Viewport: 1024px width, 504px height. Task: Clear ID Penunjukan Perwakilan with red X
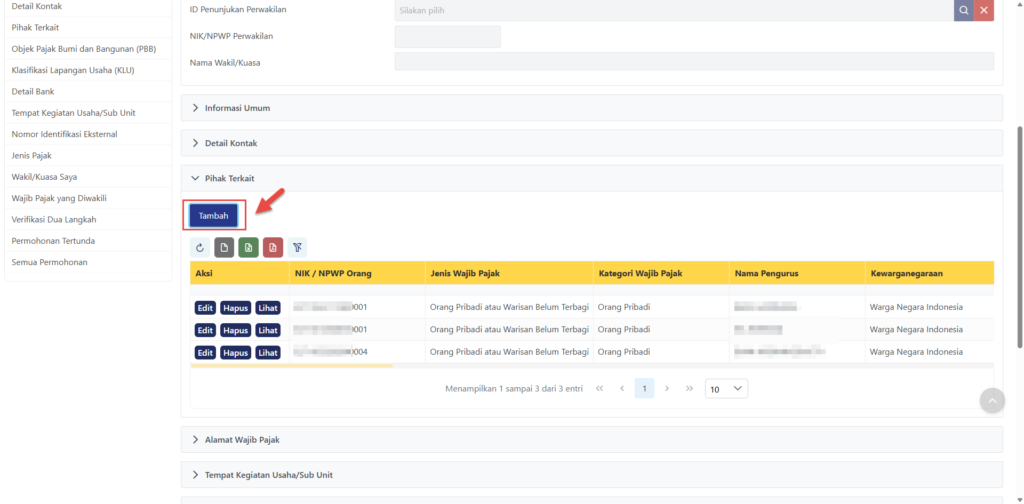(x=984, y=10)
